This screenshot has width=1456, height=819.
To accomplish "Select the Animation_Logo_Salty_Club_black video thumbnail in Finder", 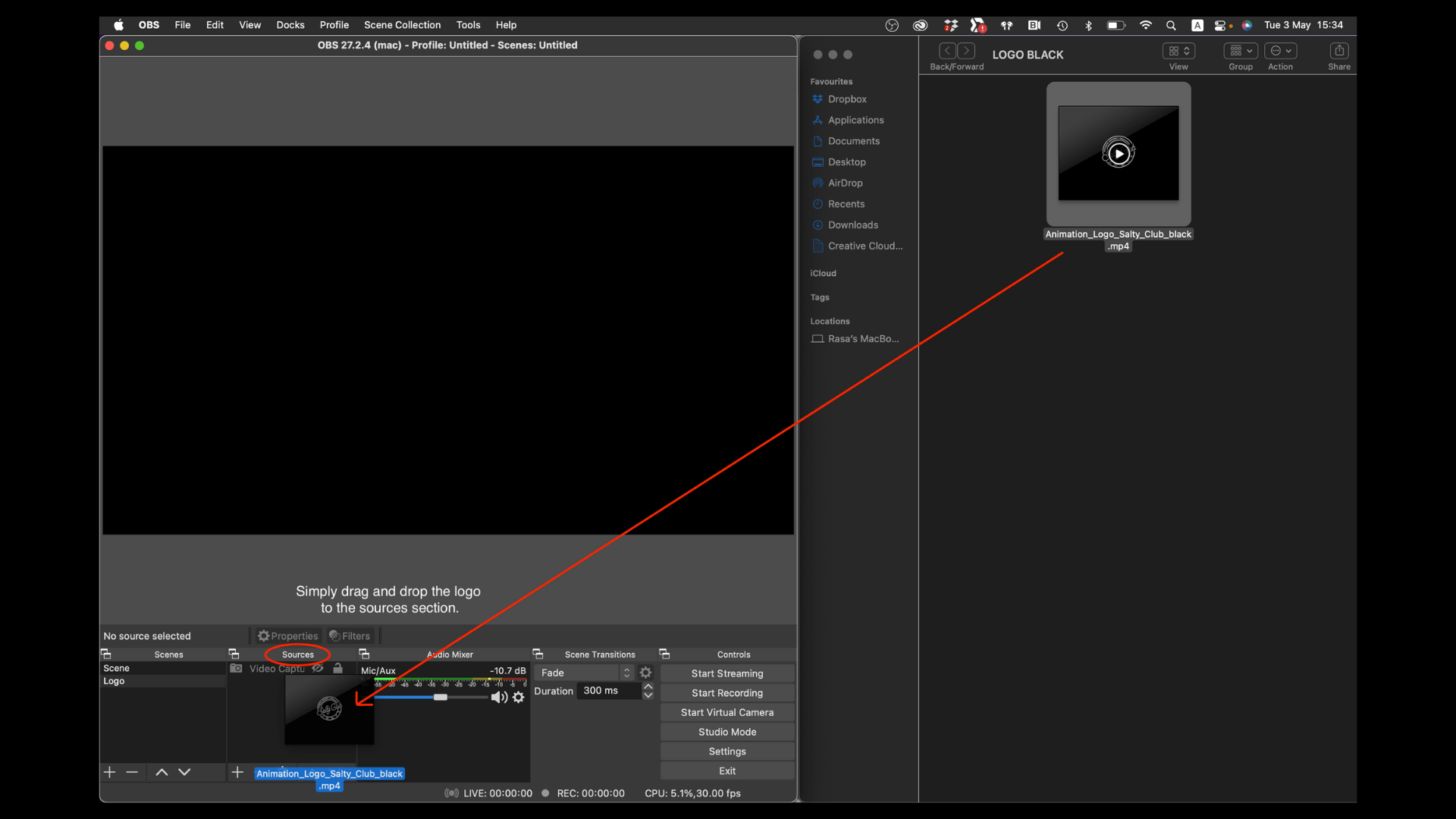I will coord(1119,153).
